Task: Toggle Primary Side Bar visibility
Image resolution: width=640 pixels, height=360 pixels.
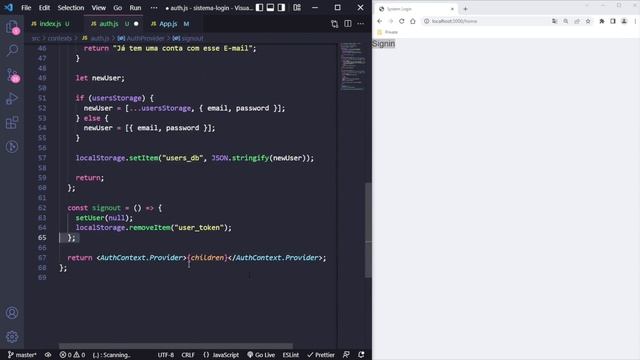Action: (x=259, y=7)
